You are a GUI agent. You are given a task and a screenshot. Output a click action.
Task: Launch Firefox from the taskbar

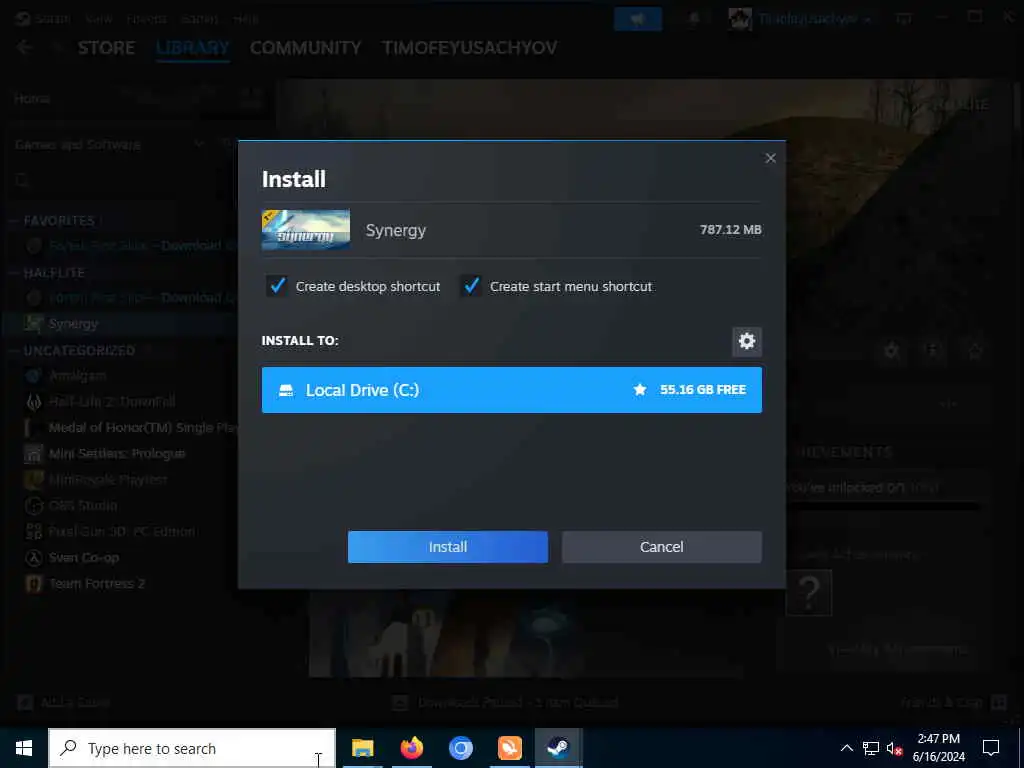pyautogui.click(x=411, y=748)
